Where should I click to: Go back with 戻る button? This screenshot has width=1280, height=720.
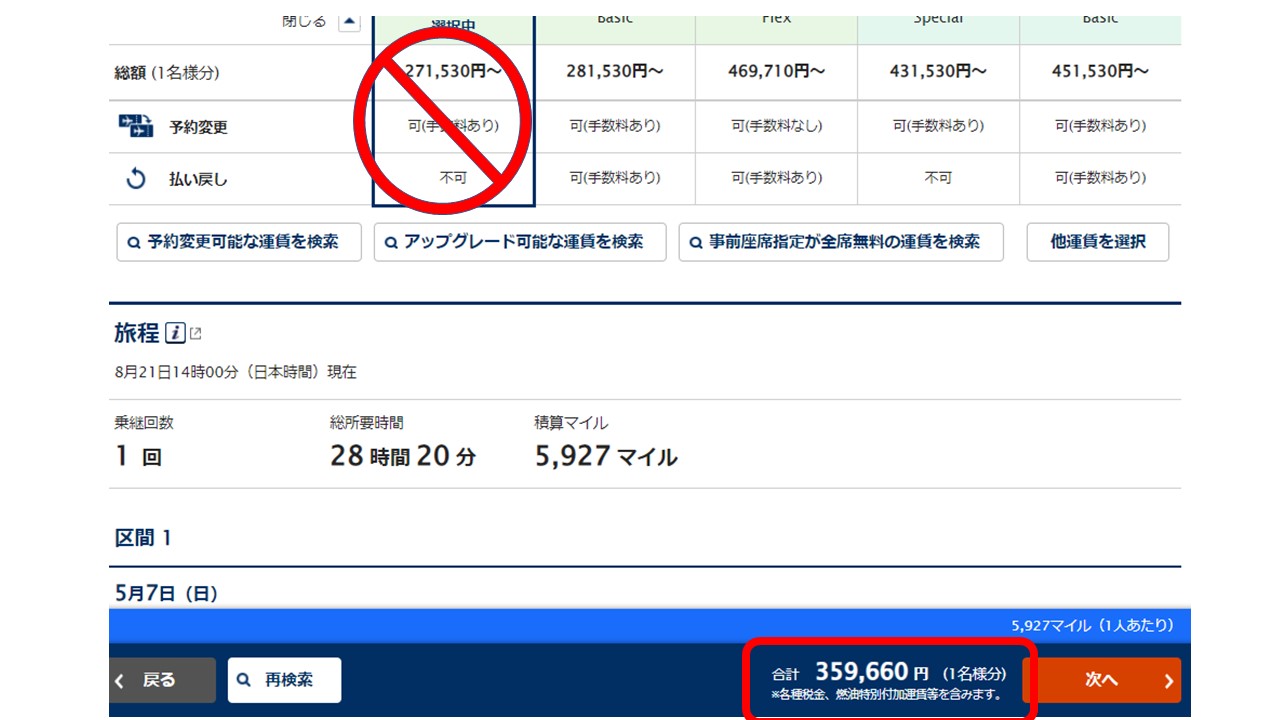pos(162,680)
